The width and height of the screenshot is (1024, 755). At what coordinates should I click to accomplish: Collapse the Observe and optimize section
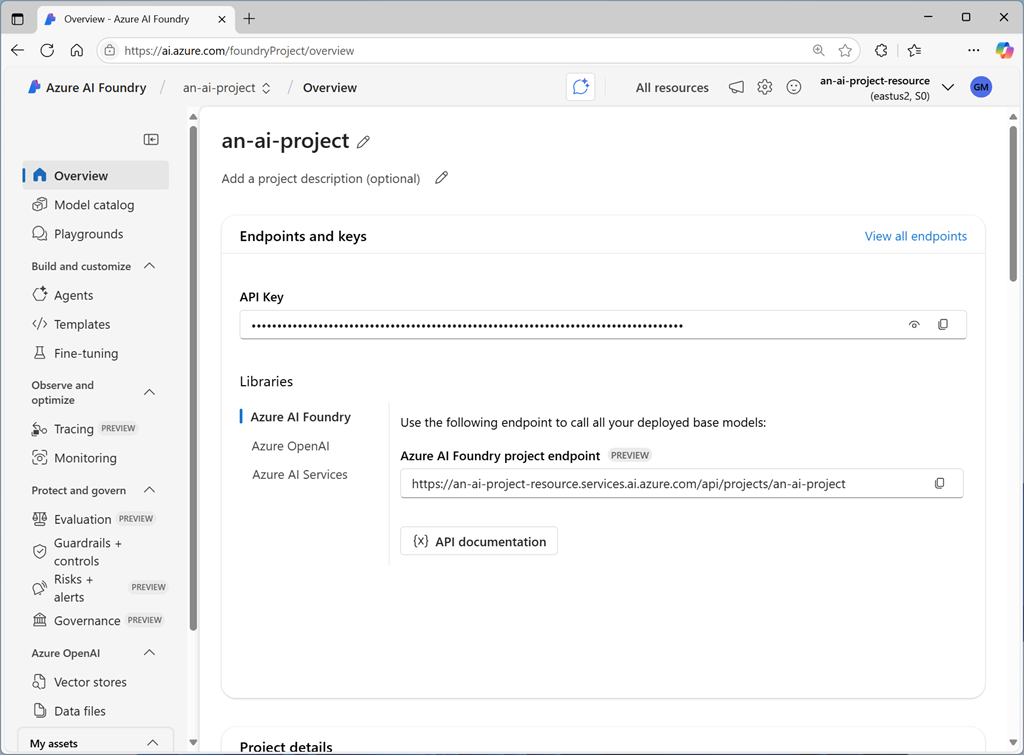pos(150,392)
